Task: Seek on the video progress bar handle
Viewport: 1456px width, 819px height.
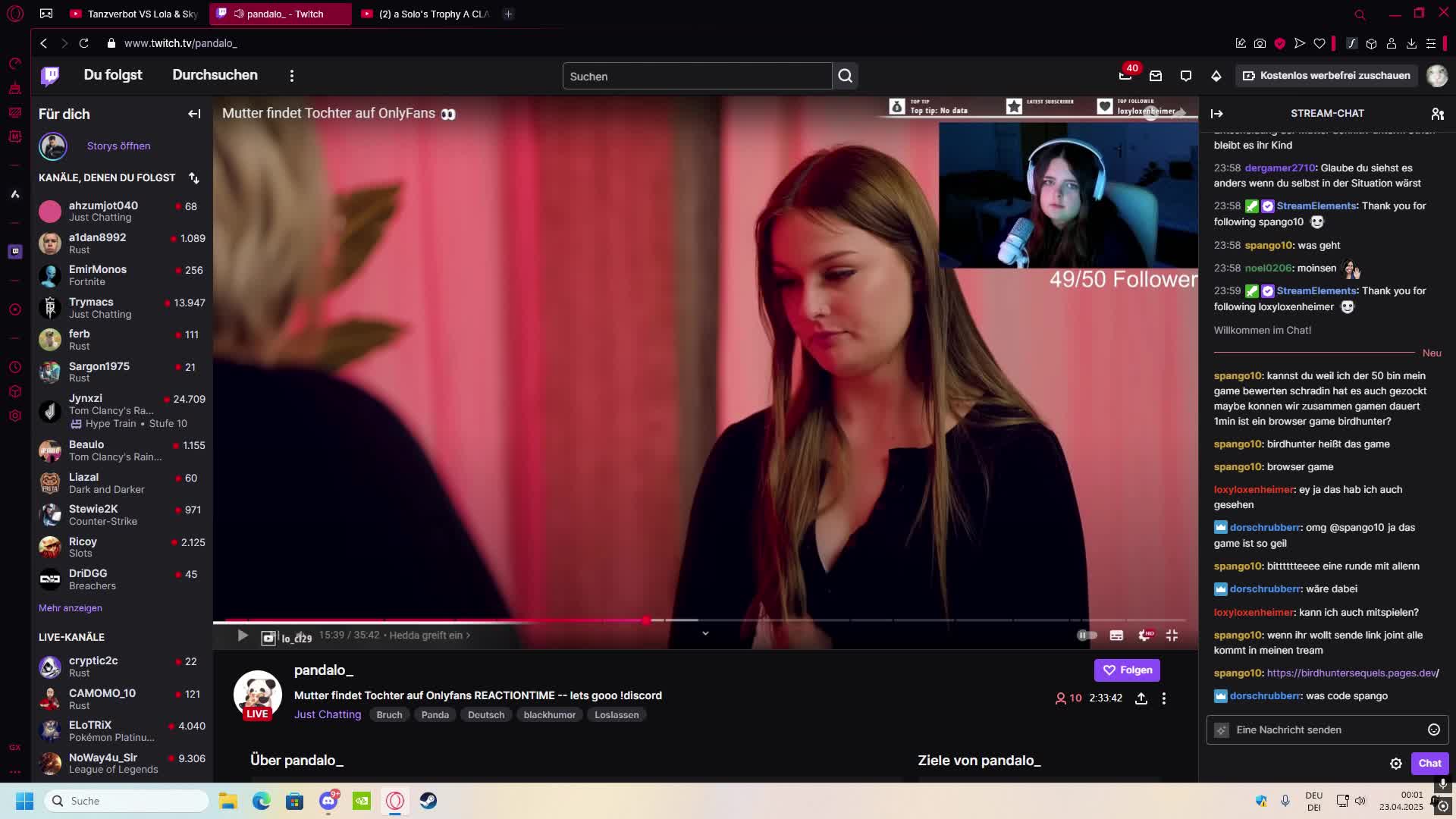Action: (645, 620)
